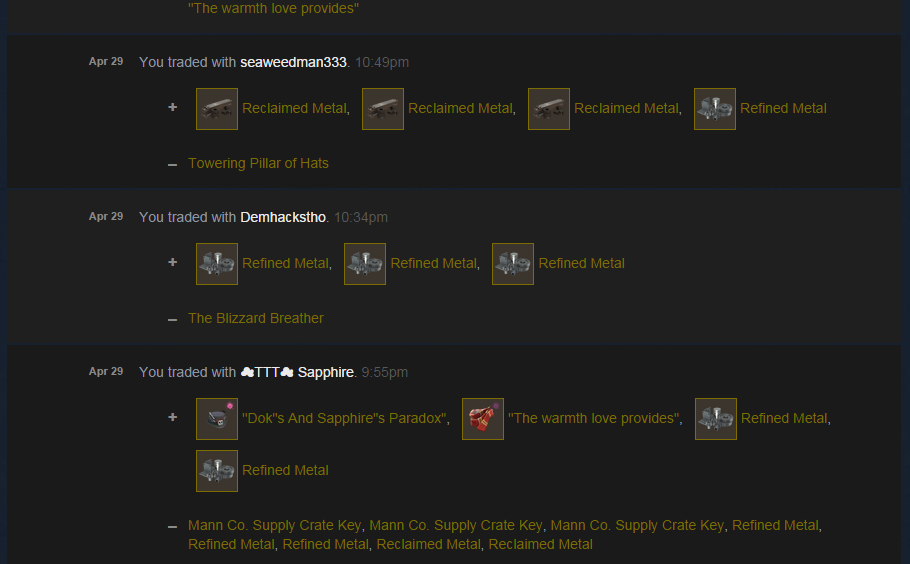Screen dimensions: 910x564
Task: Open the Dok's And Sapphire's Paradox hat icon
Action: tap(216, 419)
